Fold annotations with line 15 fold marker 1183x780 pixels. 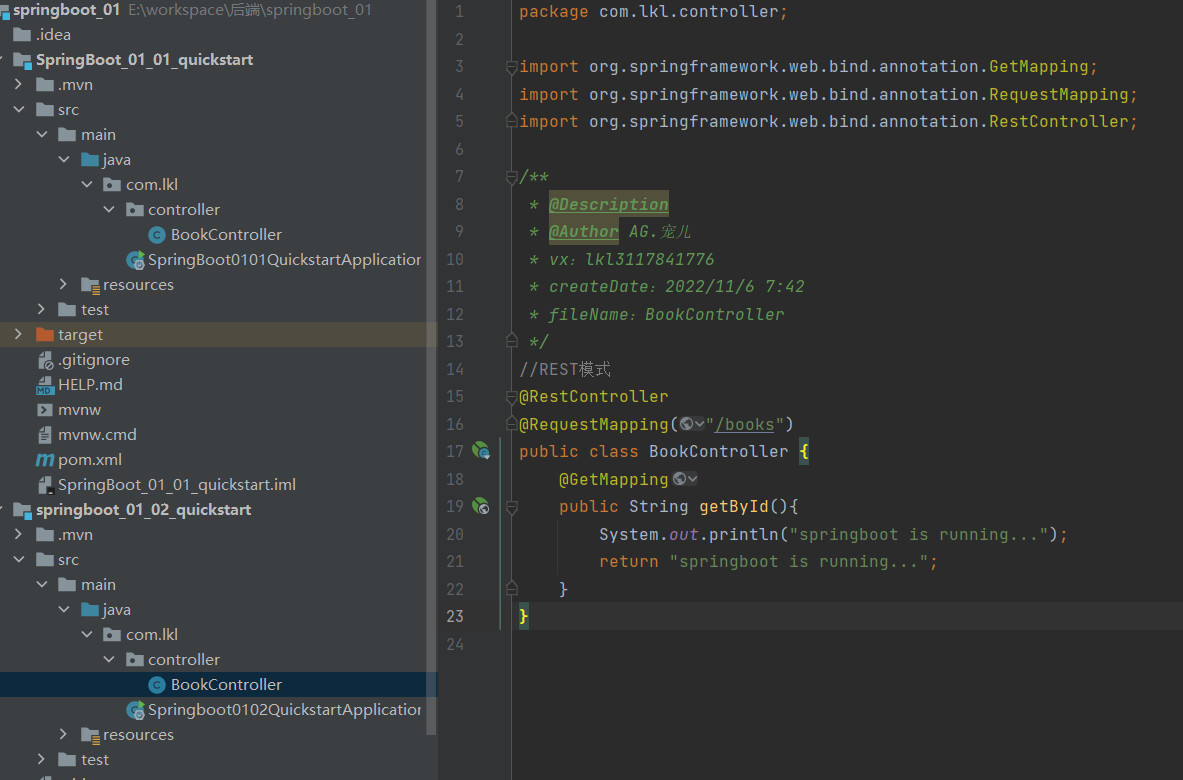click(x=512, y=397)
